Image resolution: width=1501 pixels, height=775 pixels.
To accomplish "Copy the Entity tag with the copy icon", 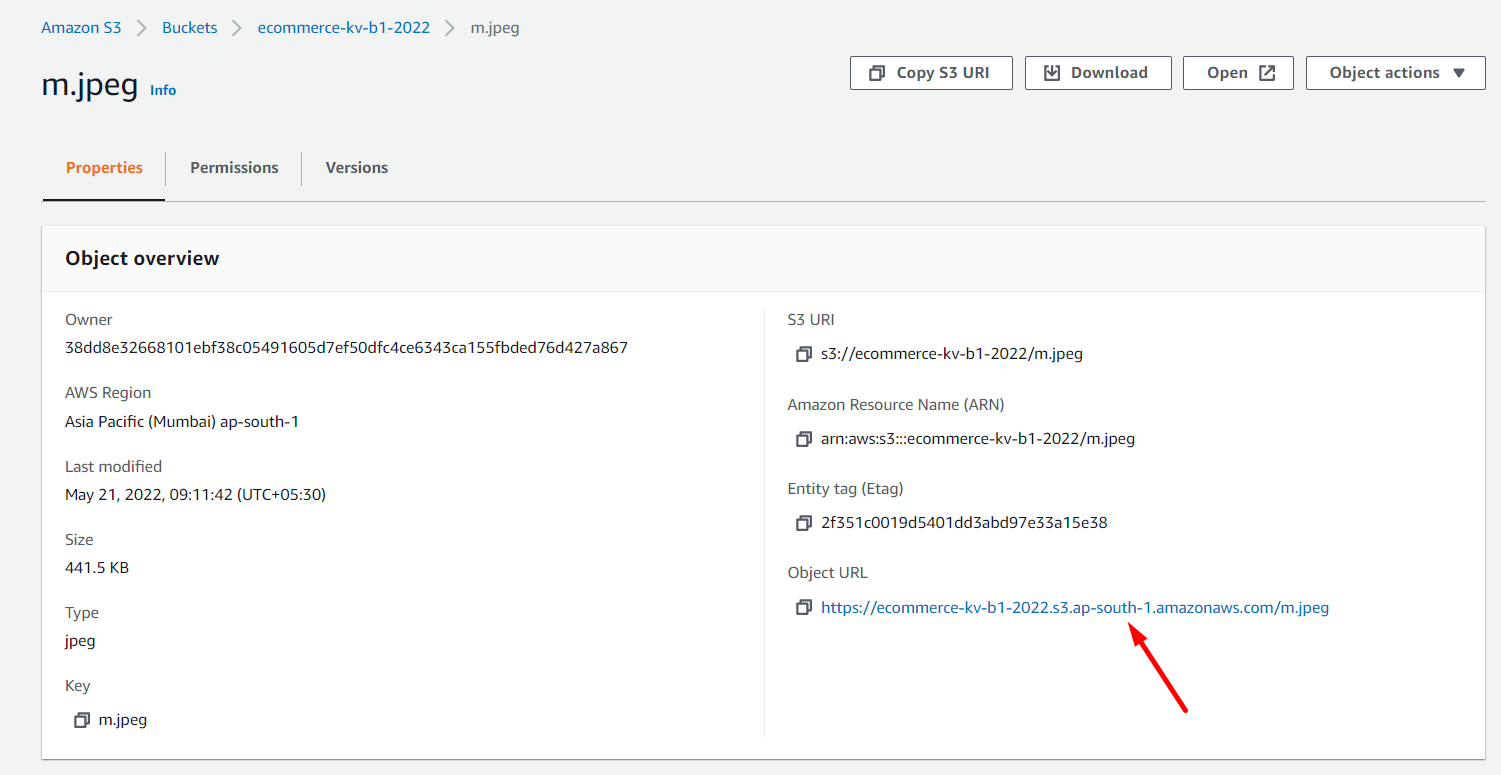I will (803, 522).
